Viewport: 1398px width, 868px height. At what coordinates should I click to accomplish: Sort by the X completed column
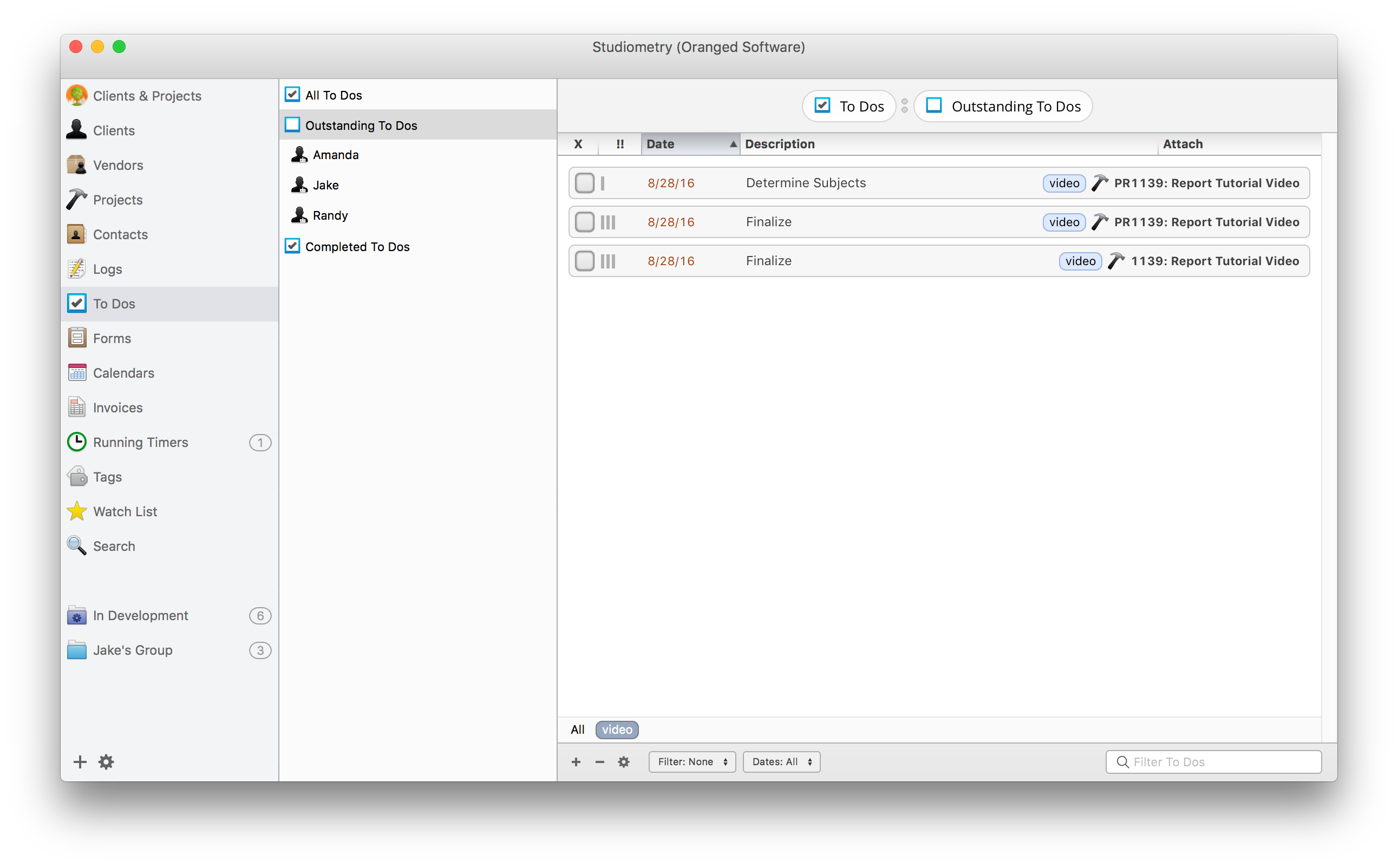coord(578,144)
